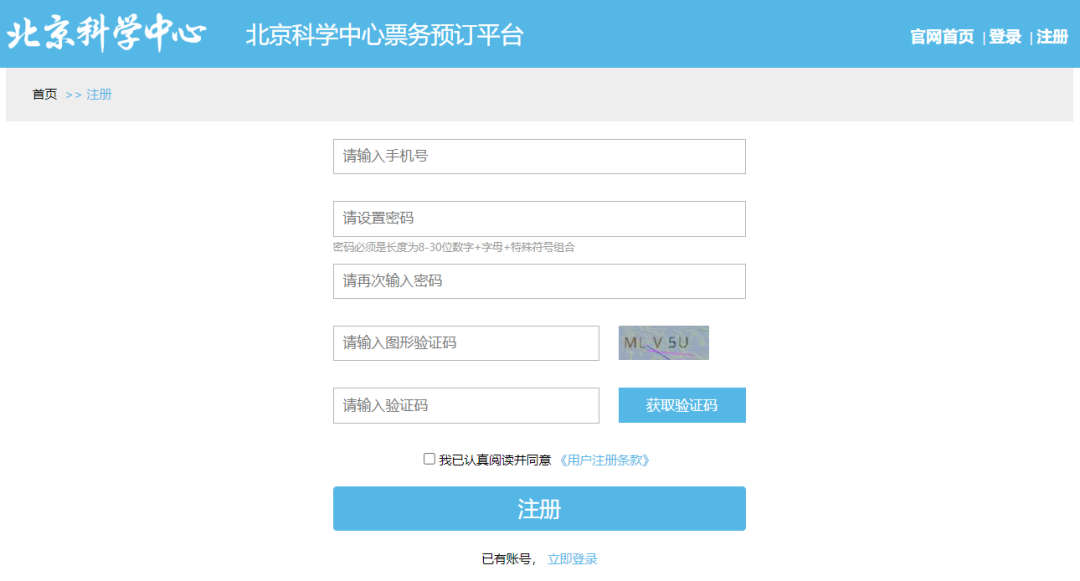Click the 注册 breadcrumb item
This screenshot has height=581, width=1080.
coord(99,94)
